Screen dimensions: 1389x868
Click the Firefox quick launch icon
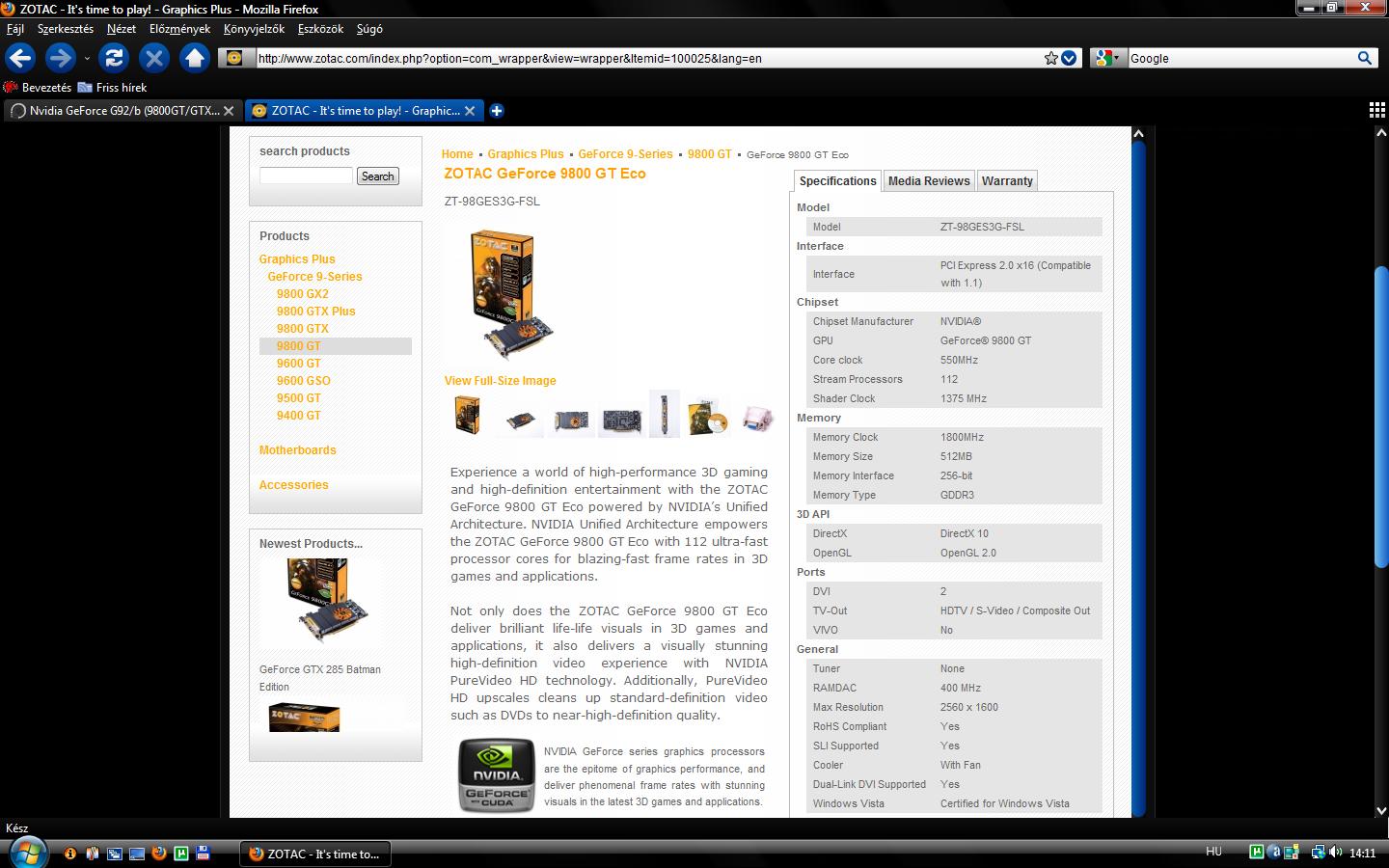pos(159,853)
